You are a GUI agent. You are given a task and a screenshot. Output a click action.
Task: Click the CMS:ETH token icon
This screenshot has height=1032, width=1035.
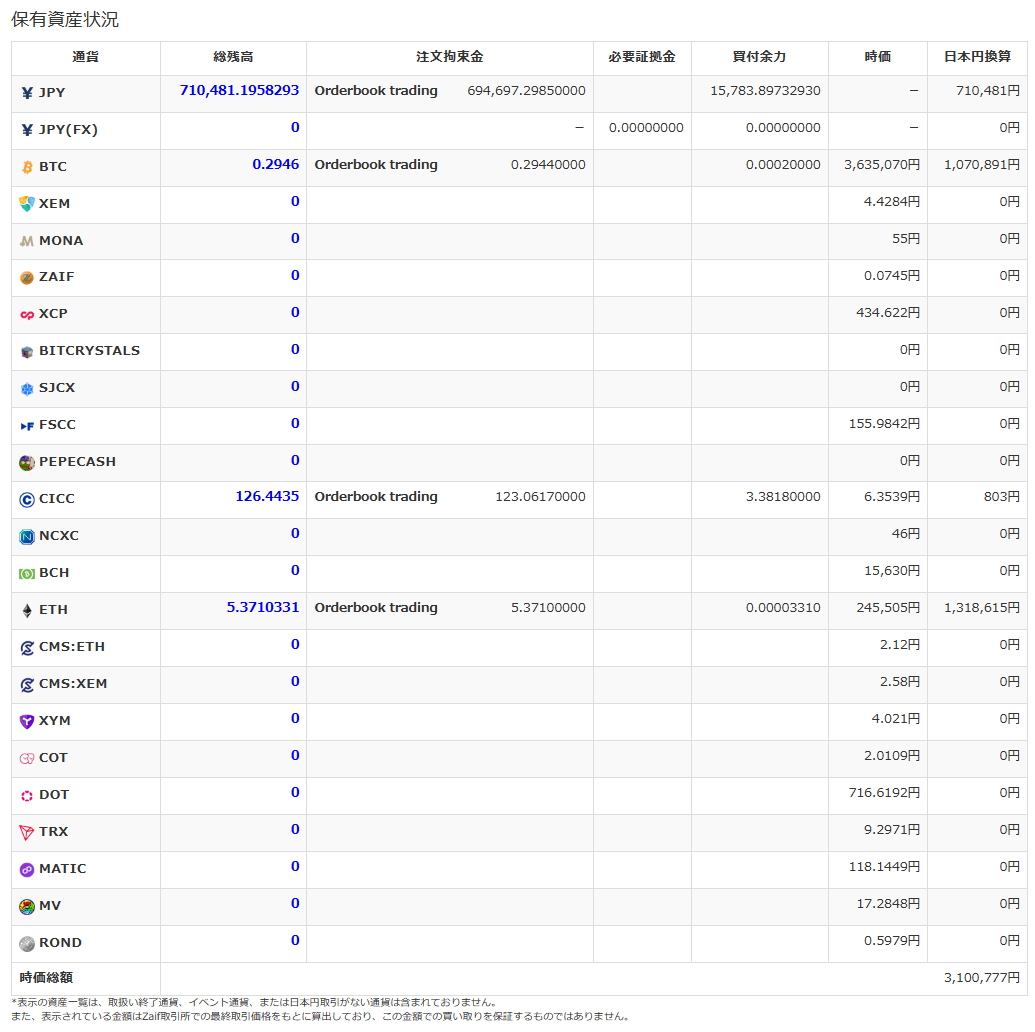[x=27, y=648]
